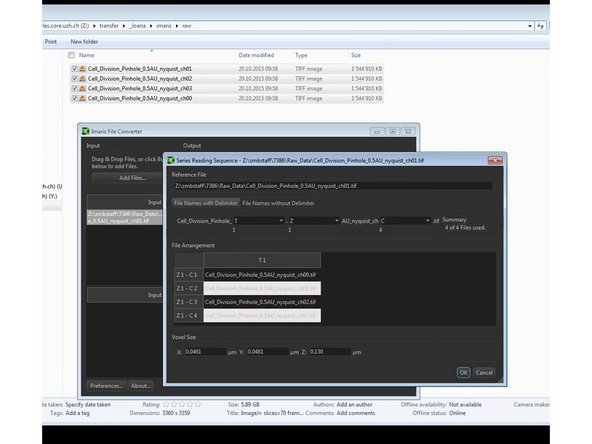Confirm with the OK button

463,373
